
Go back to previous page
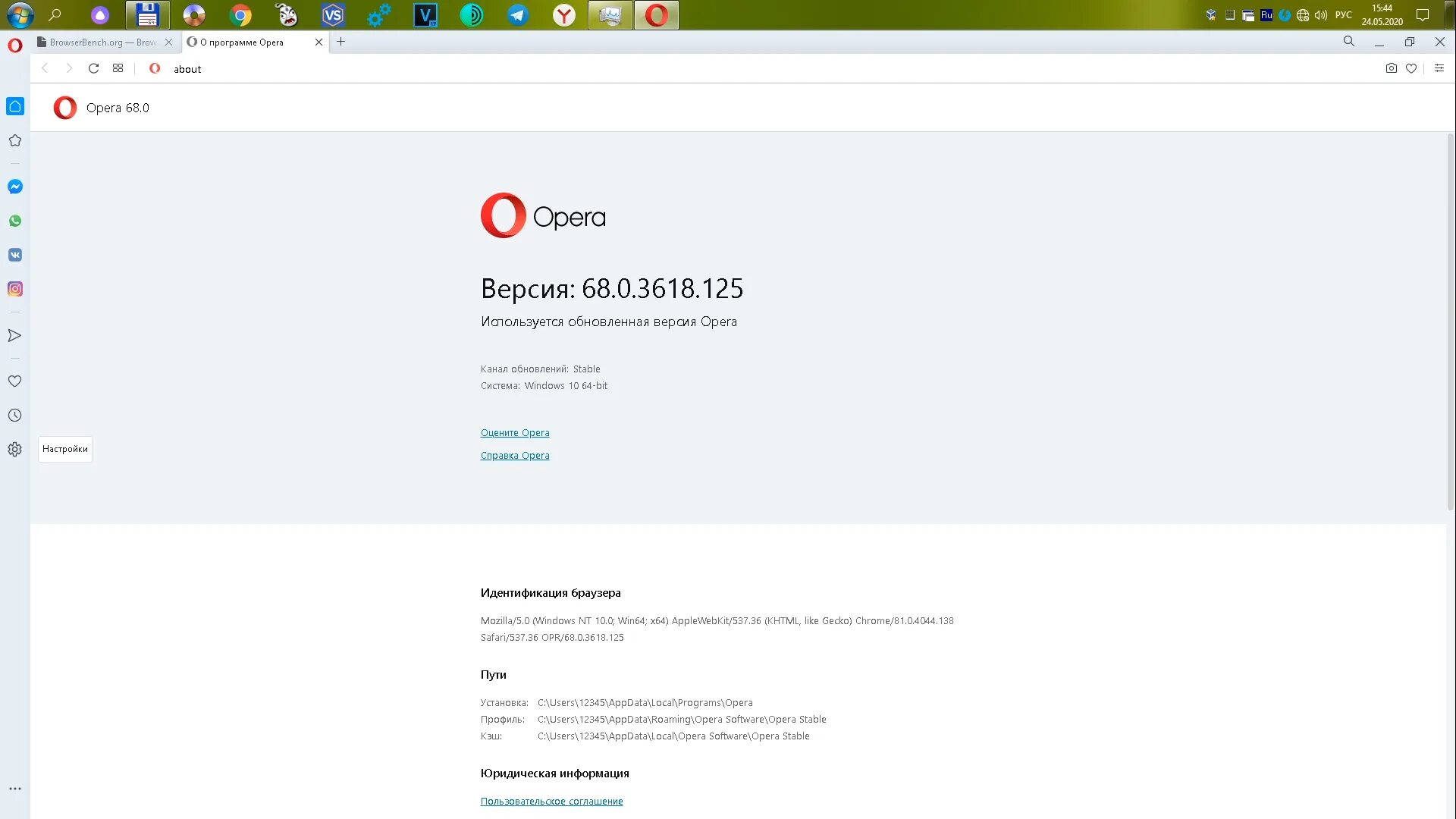(45, 68)
